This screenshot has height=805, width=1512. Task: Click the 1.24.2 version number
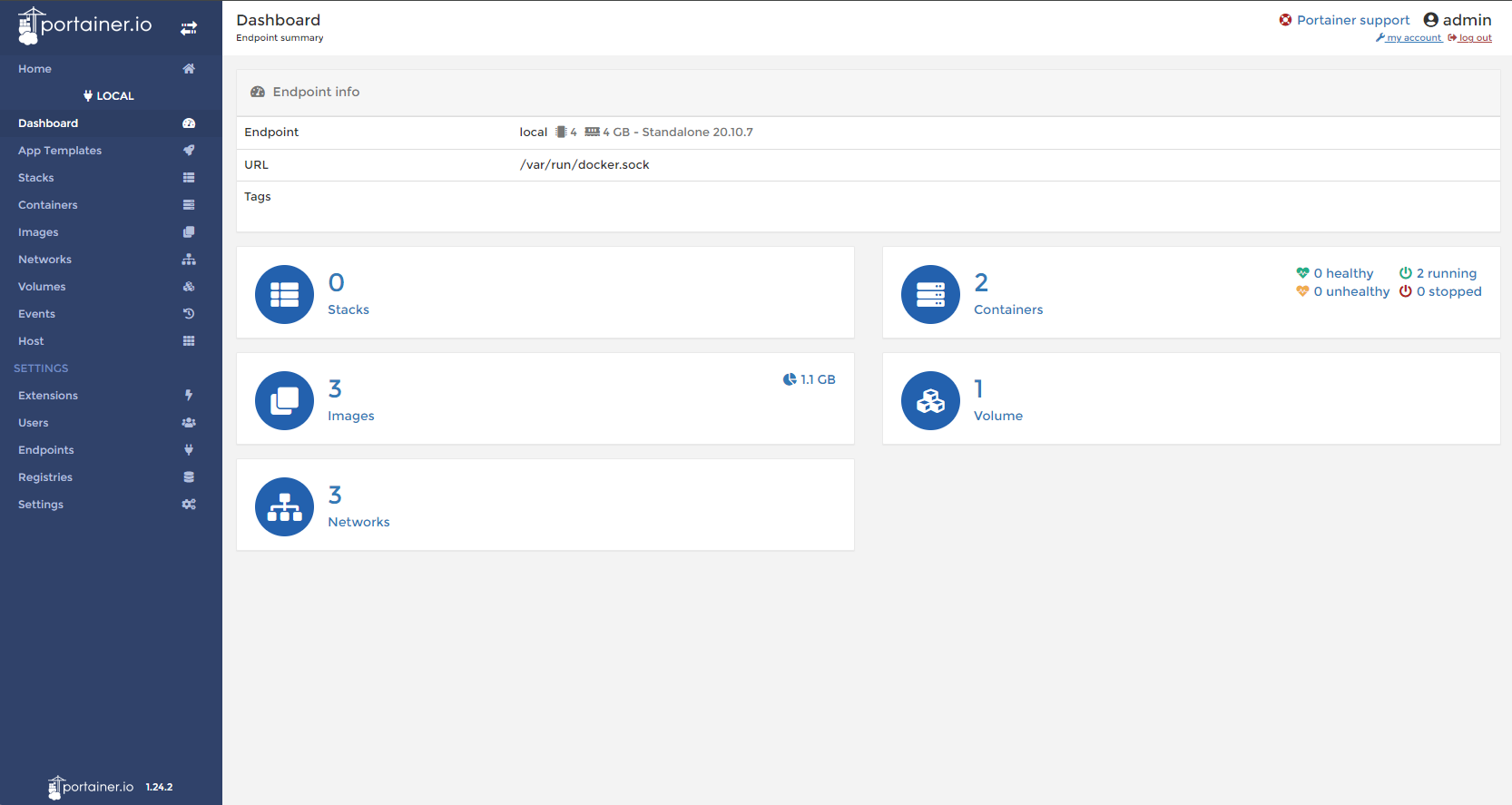coord(159,788)
